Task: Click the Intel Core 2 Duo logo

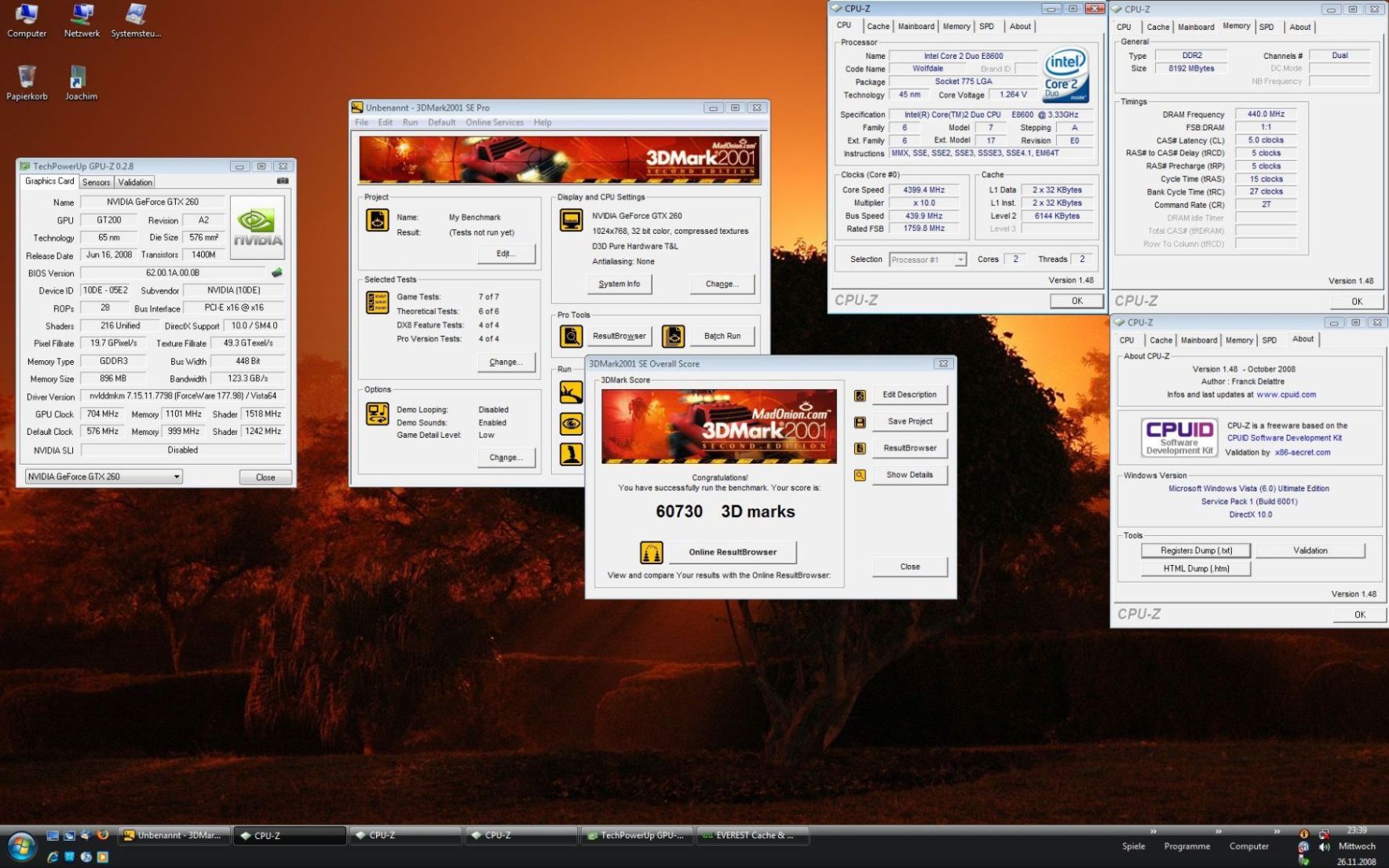Action: click(x=1066, y=76)
